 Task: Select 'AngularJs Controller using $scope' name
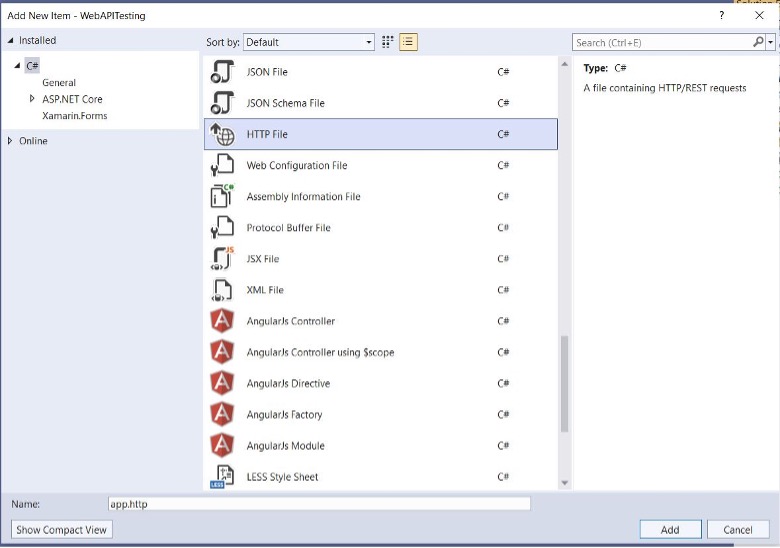(x=320, y=352)
